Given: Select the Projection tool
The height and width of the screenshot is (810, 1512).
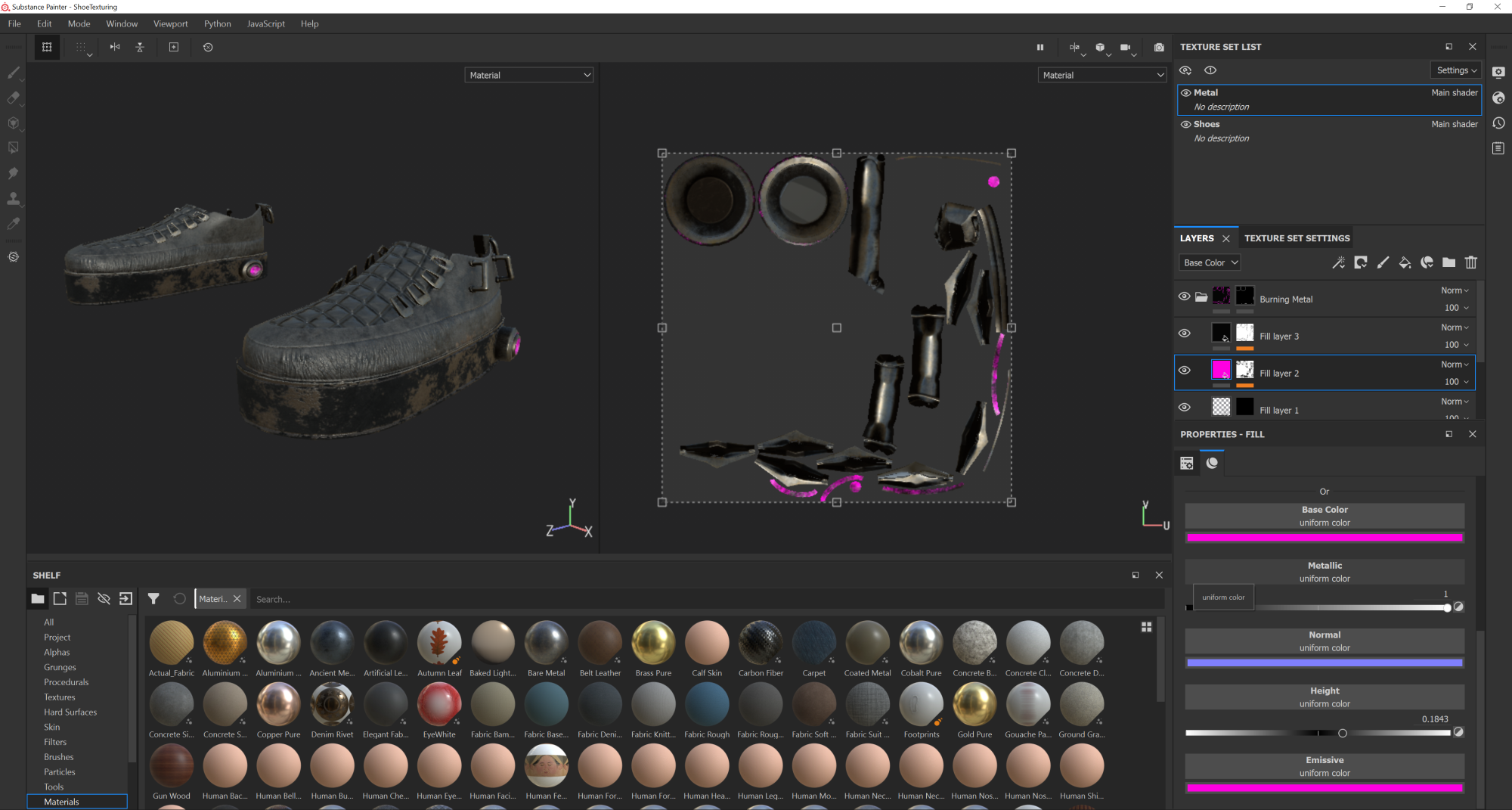Looking at the screenshot, I should [x=13, y=123].
